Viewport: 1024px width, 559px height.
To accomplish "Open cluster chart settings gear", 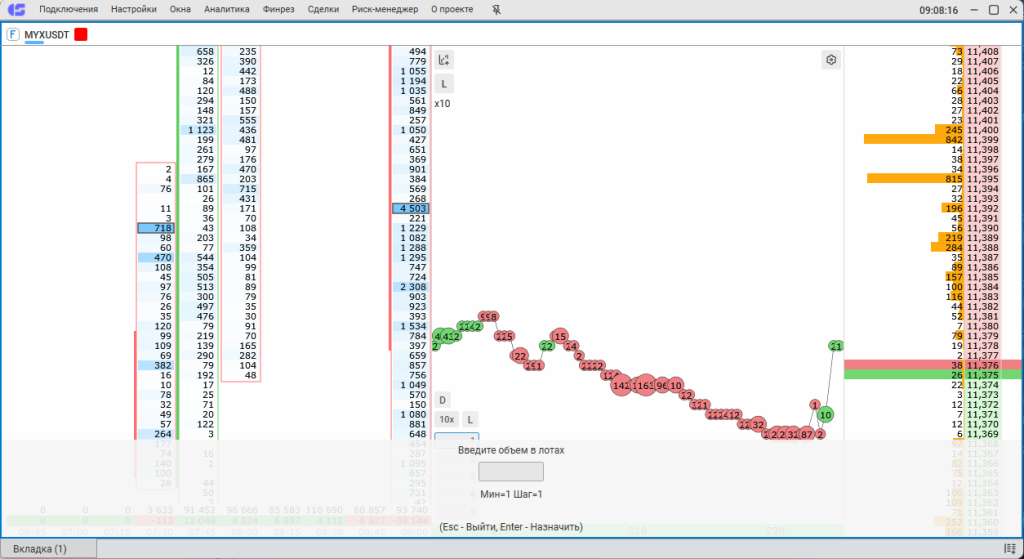I will point(831,60).
